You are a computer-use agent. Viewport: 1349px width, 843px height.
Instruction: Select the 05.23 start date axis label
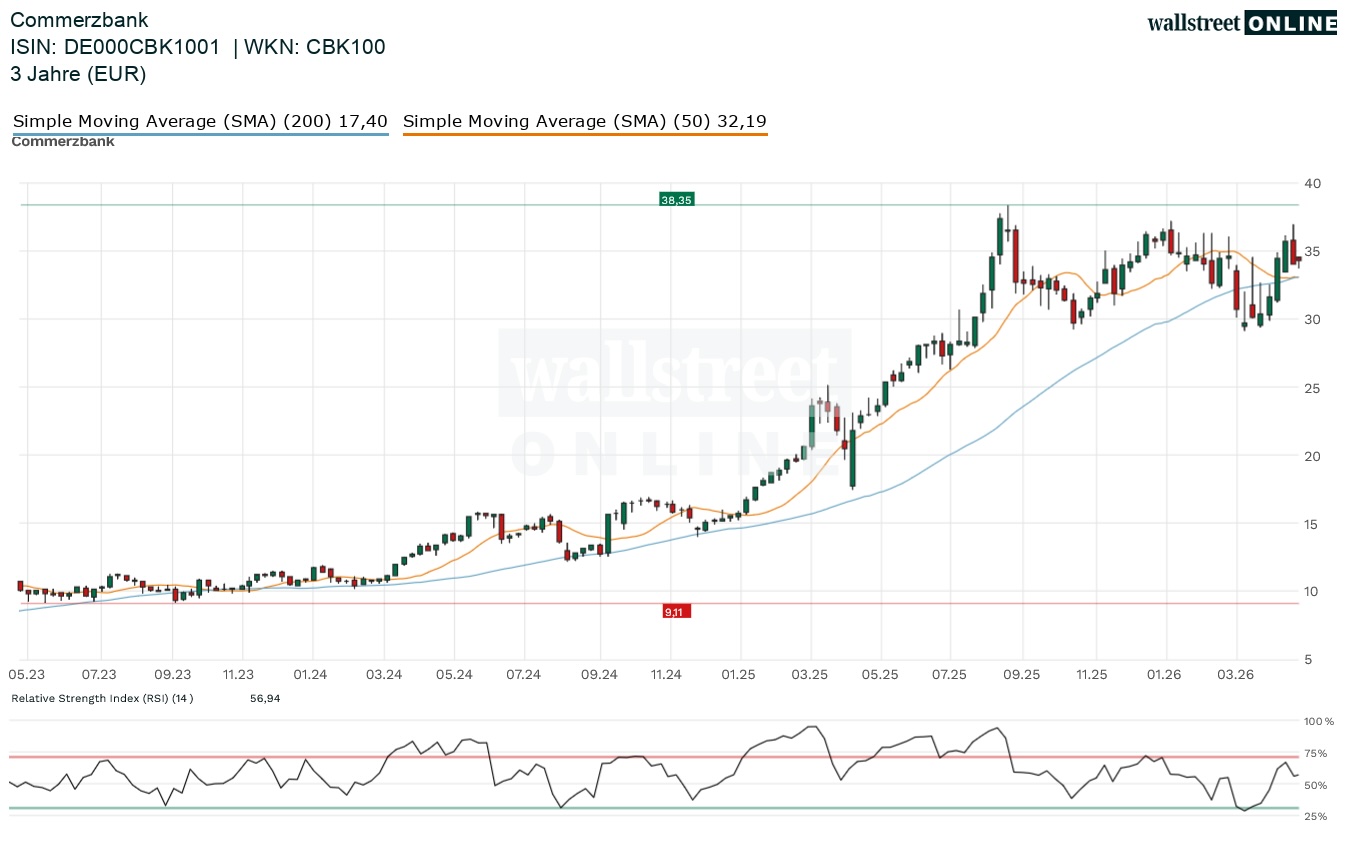[27, 675]
